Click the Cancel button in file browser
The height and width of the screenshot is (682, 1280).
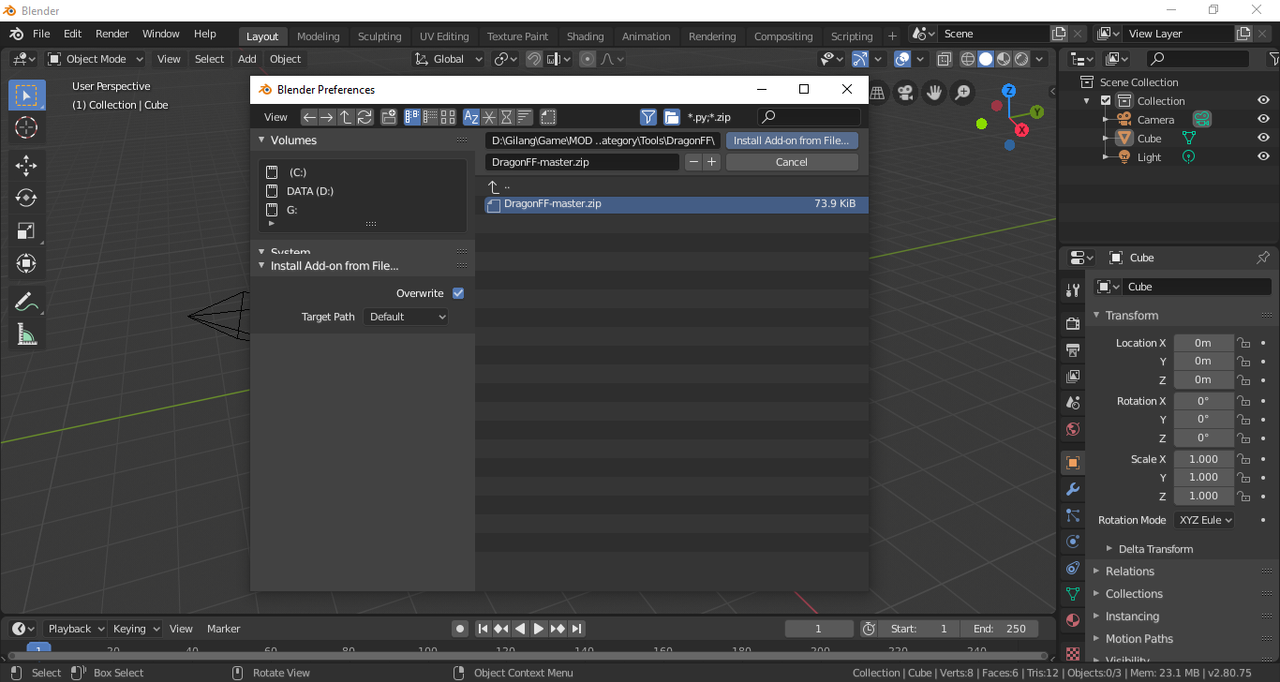tap(791, 162)
